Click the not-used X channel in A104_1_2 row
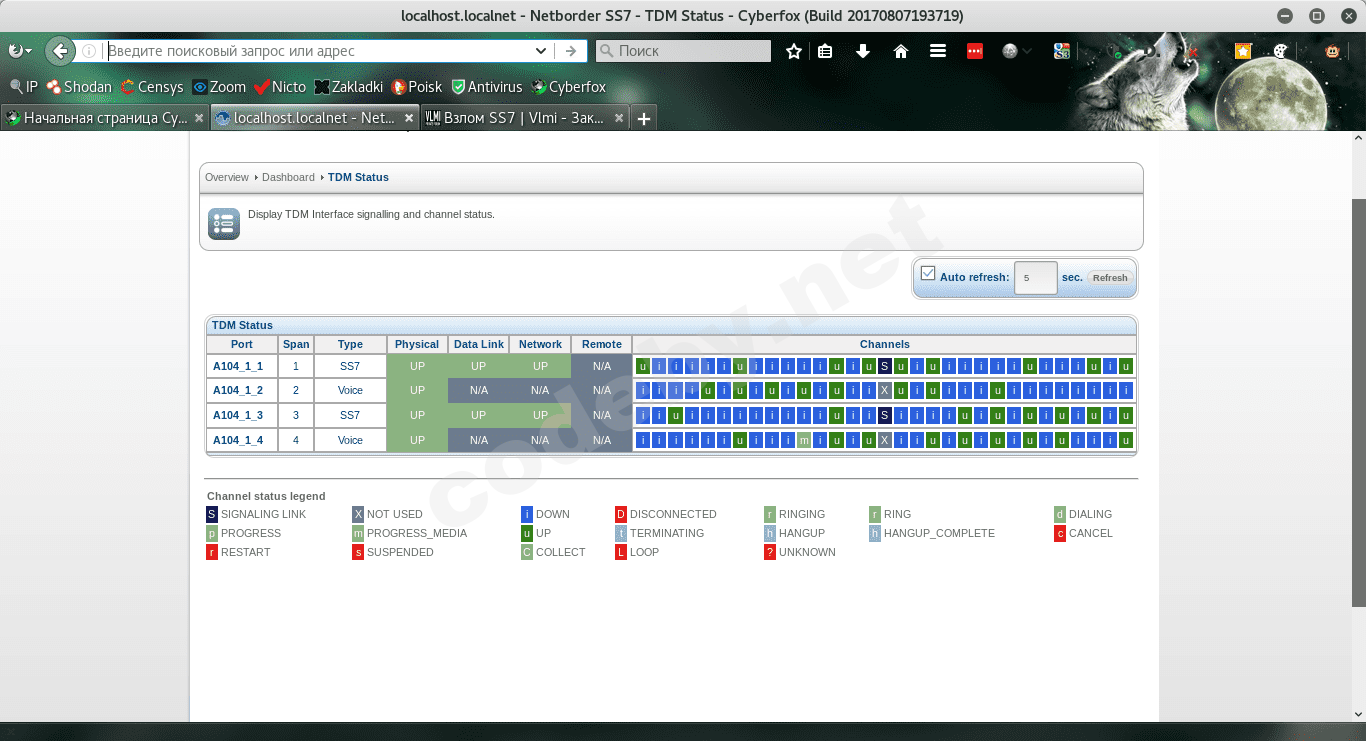Screen dimensions: 1366x741 pos(884,390)
